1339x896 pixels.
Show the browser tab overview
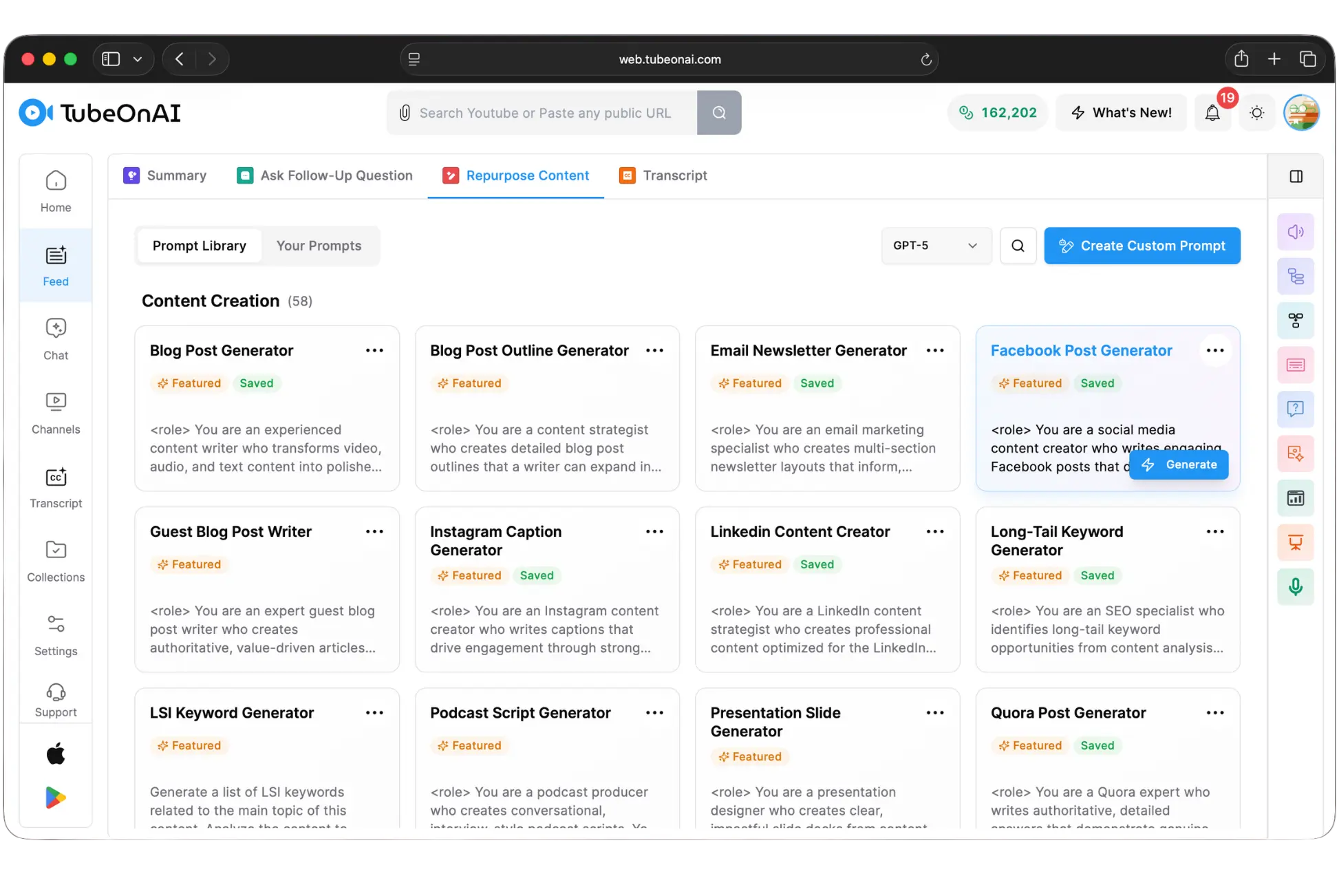click(x=1308, y=59)
